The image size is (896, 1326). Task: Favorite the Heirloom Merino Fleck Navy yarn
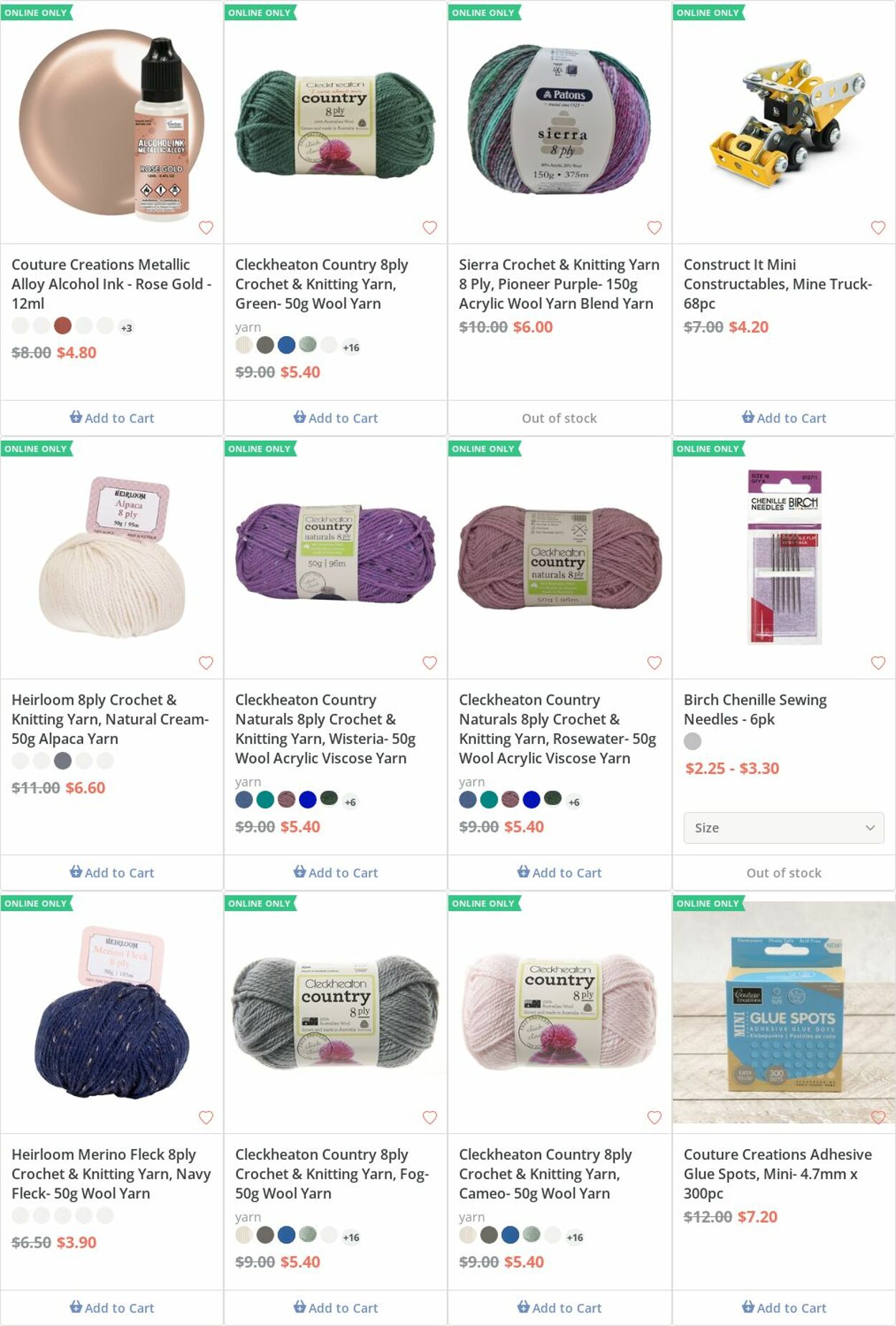206,1117
